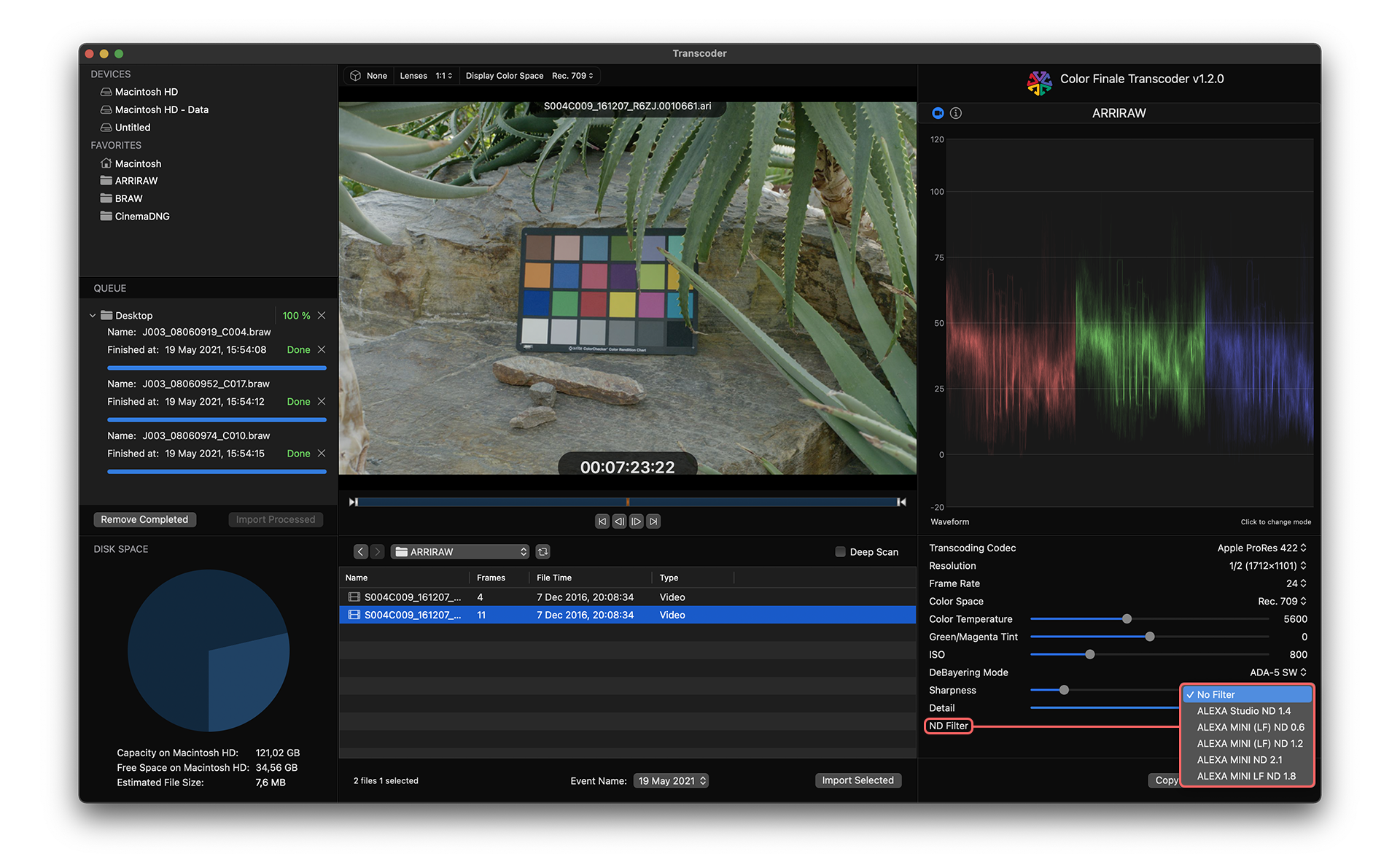Adjust the ISO slider
The height and width of the screenshot is (854, 1400).
(1089, 655)
